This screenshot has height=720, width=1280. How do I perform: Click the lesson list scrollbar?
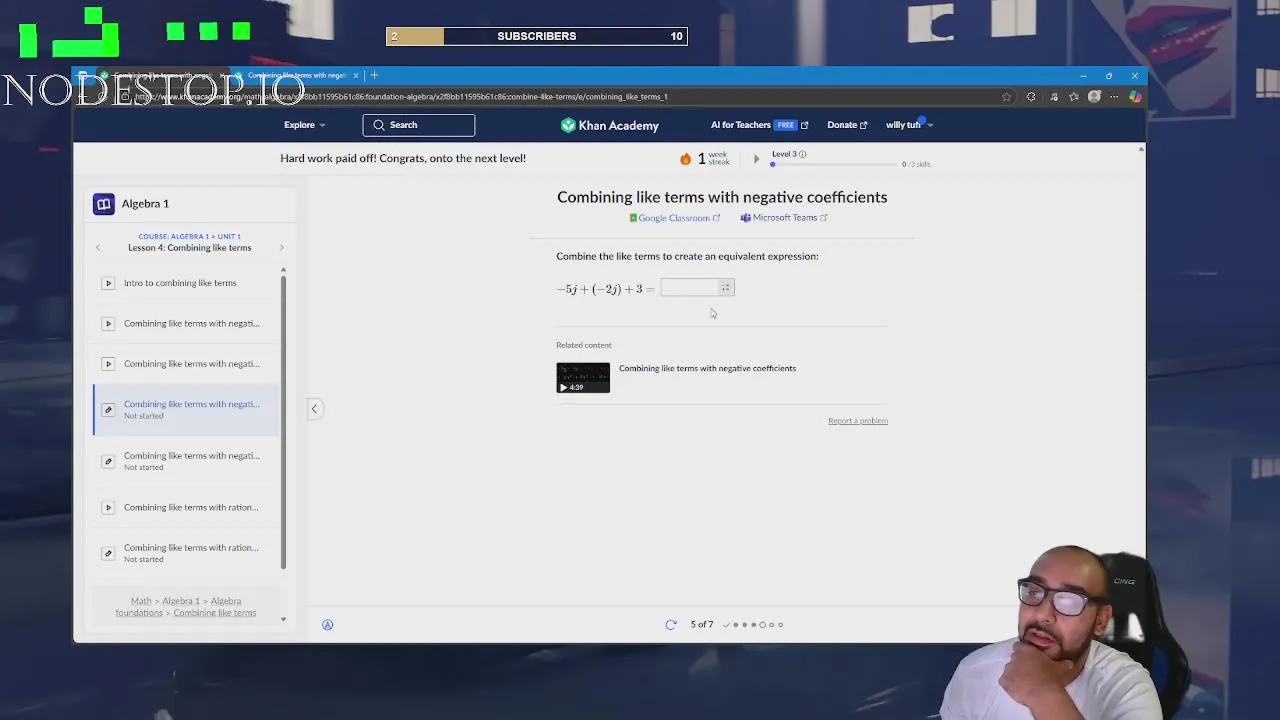pyautogui.click(x=283, y=420)
